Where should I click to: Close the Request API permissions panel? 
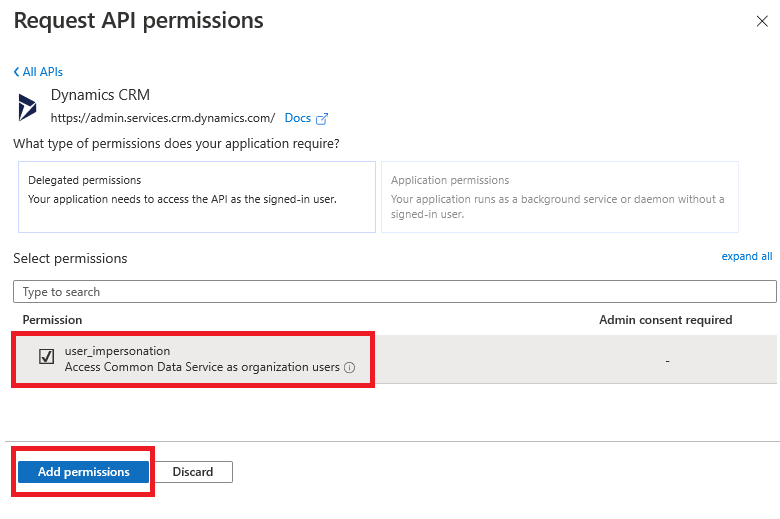pyautogui.click(x=762, y=22)
